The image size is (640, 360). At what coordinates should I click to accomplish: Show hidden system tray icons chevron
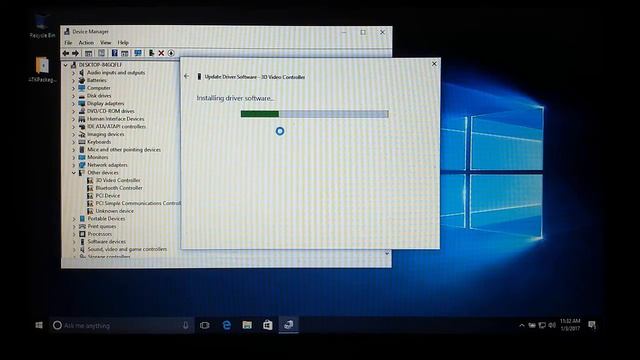[x=522, y=325]
